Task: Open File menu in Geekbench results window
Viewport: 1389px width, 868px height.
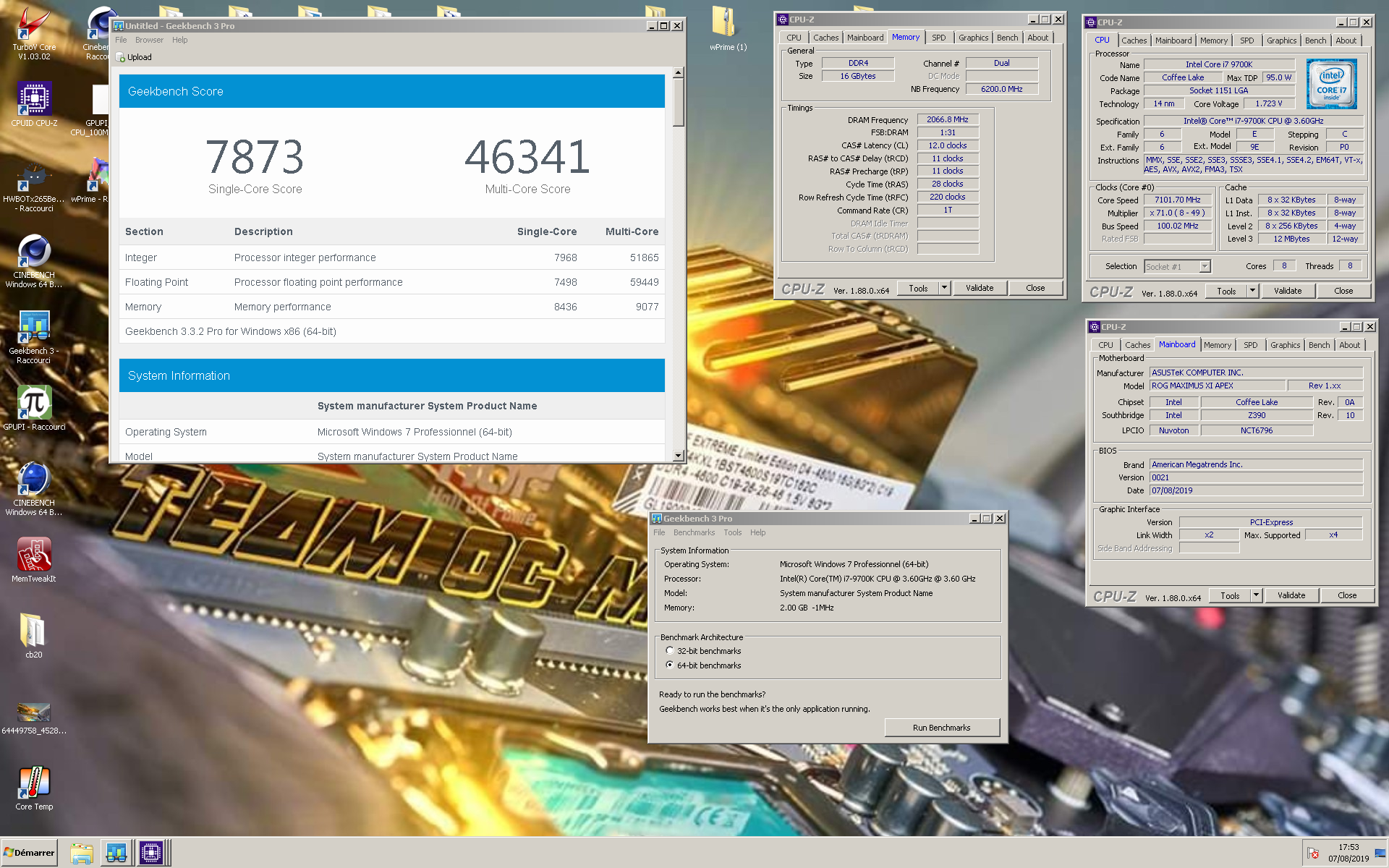Action: click(121, 41)
